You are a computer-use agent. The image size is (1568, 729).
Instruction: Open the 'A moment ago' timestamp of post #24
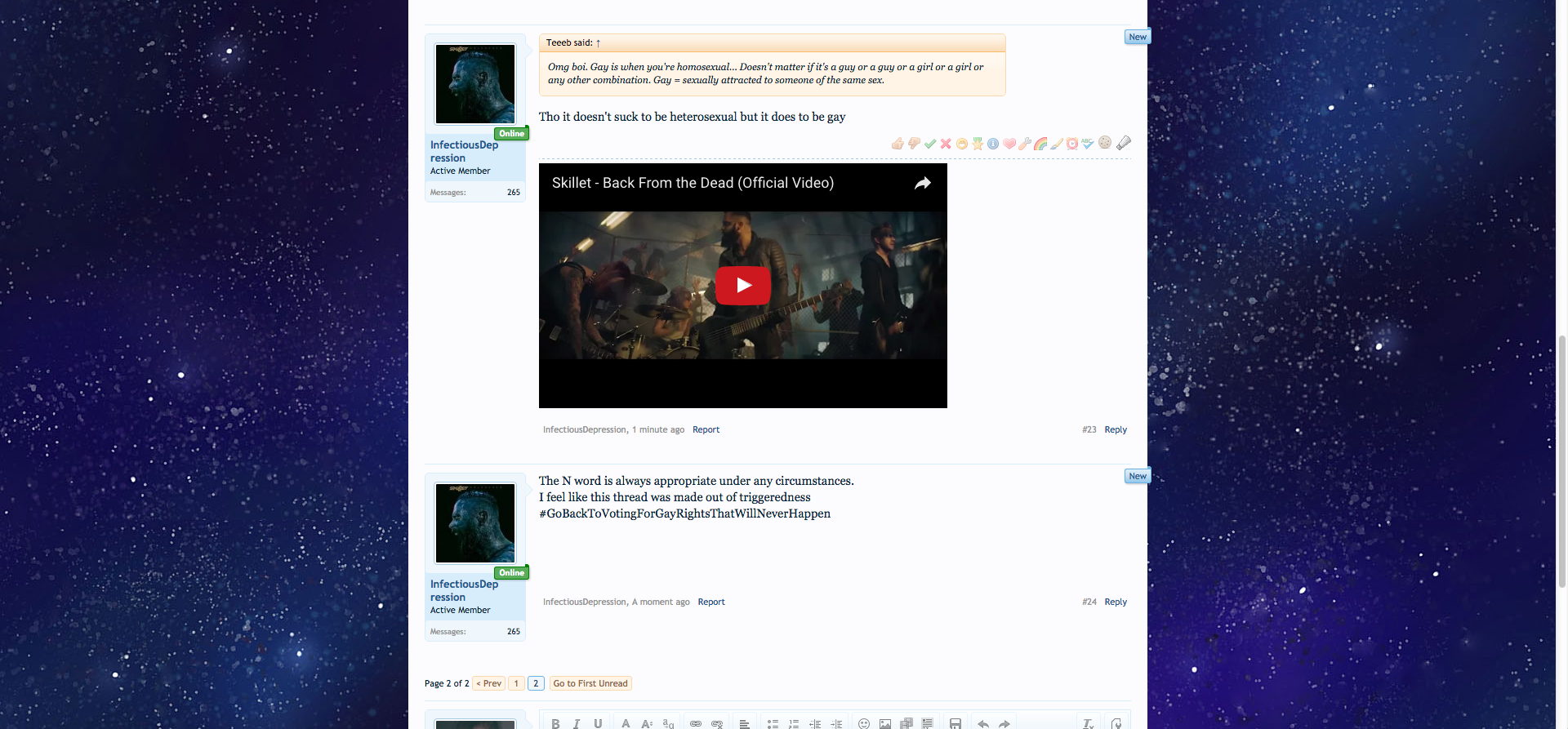click(x=661, y=602)
